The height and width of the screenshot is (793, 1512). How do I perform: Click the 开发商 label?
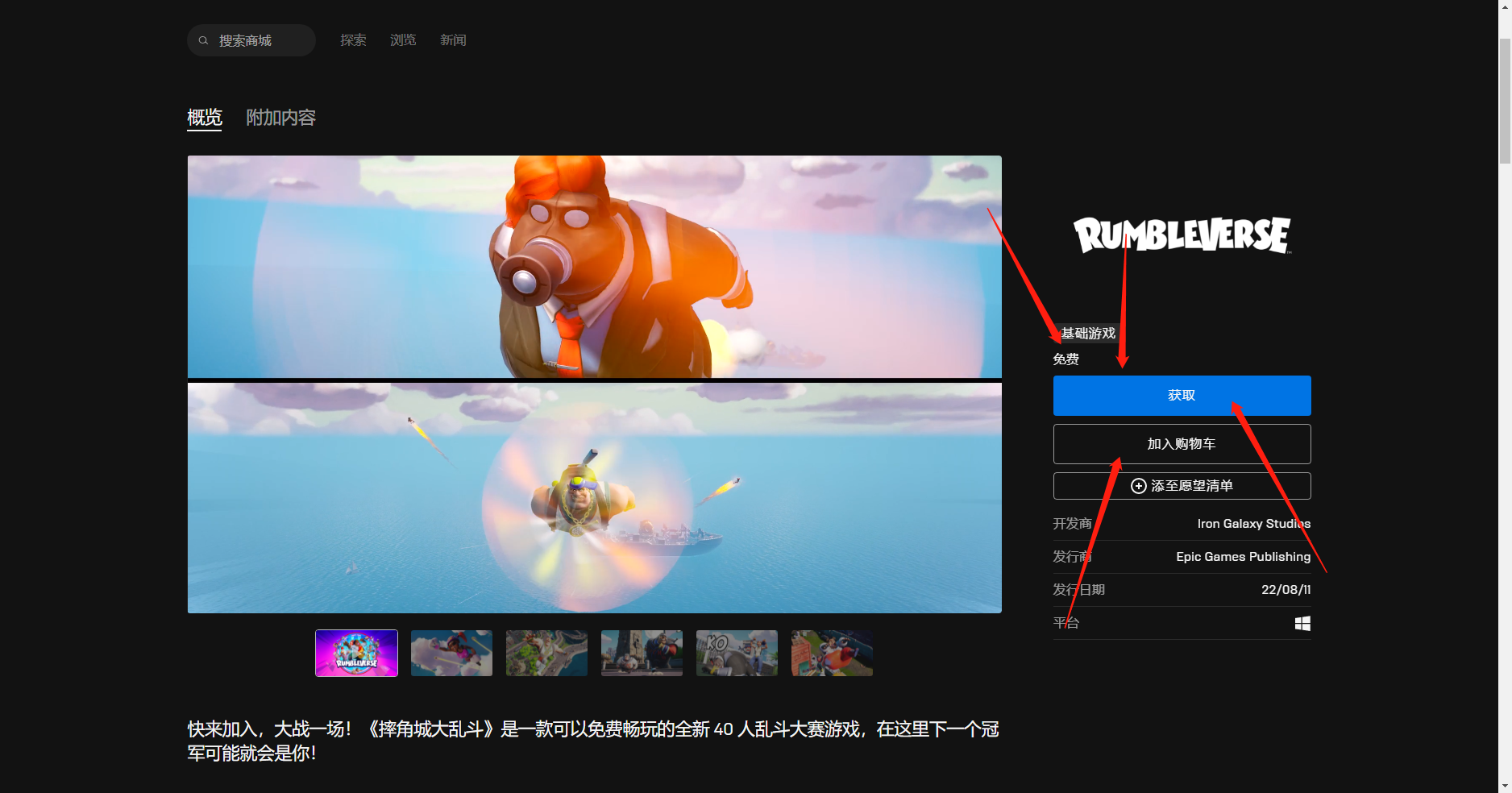(1072, 524)
